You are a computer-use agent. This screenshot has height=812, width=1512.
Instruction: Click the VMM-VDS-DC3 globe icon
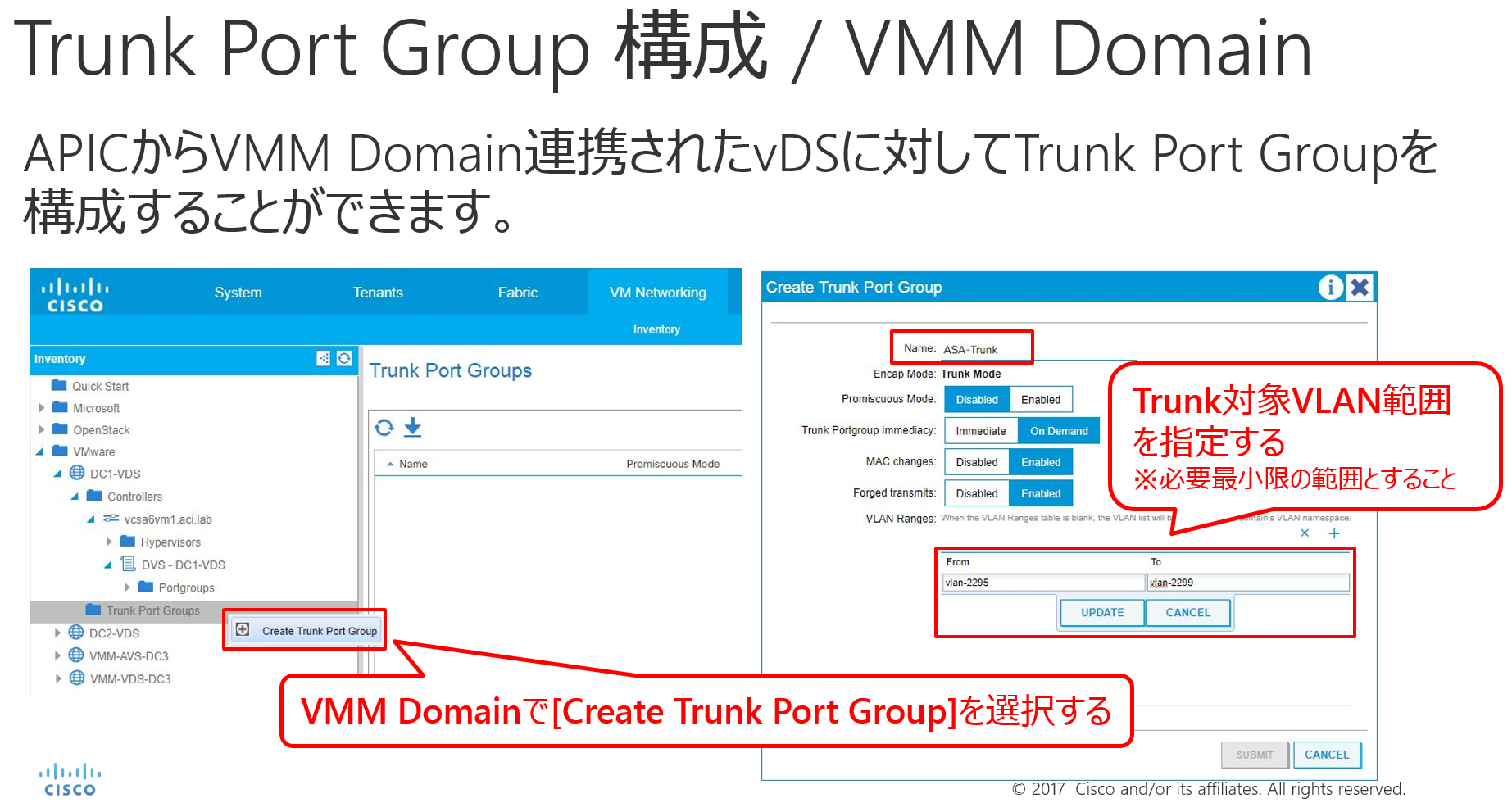tap(77, 678)
